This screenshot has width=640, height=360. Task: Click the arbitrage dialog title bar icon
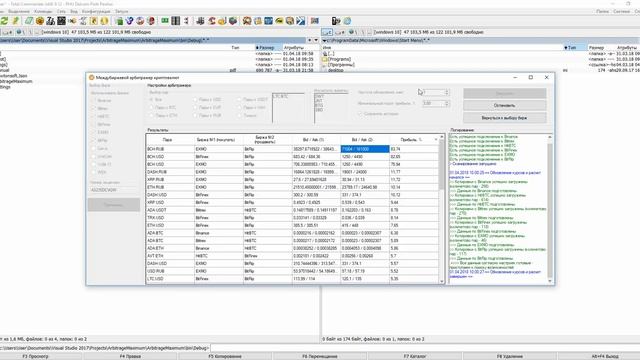(91, 78)
